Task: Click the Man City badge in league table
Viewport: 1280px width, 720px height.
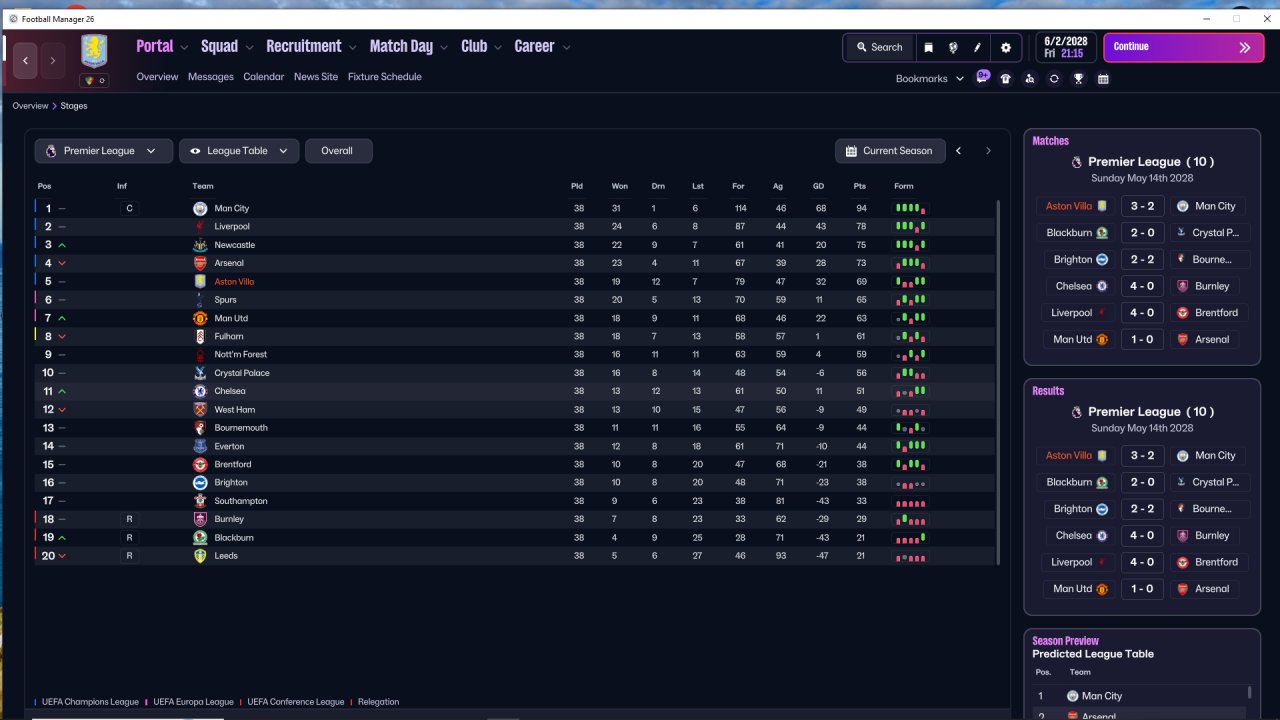Action: (200, 208)
